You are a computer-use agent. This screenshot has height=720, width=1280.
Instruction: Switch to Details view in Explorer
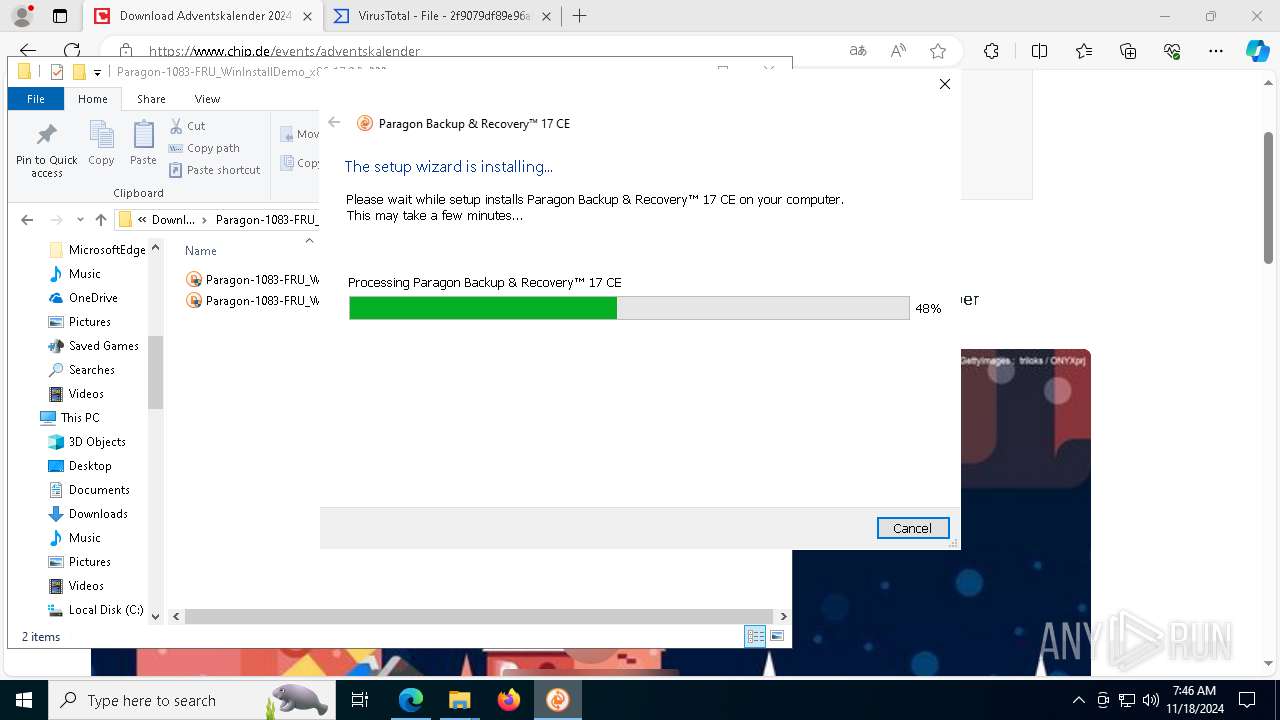(755, 636)
